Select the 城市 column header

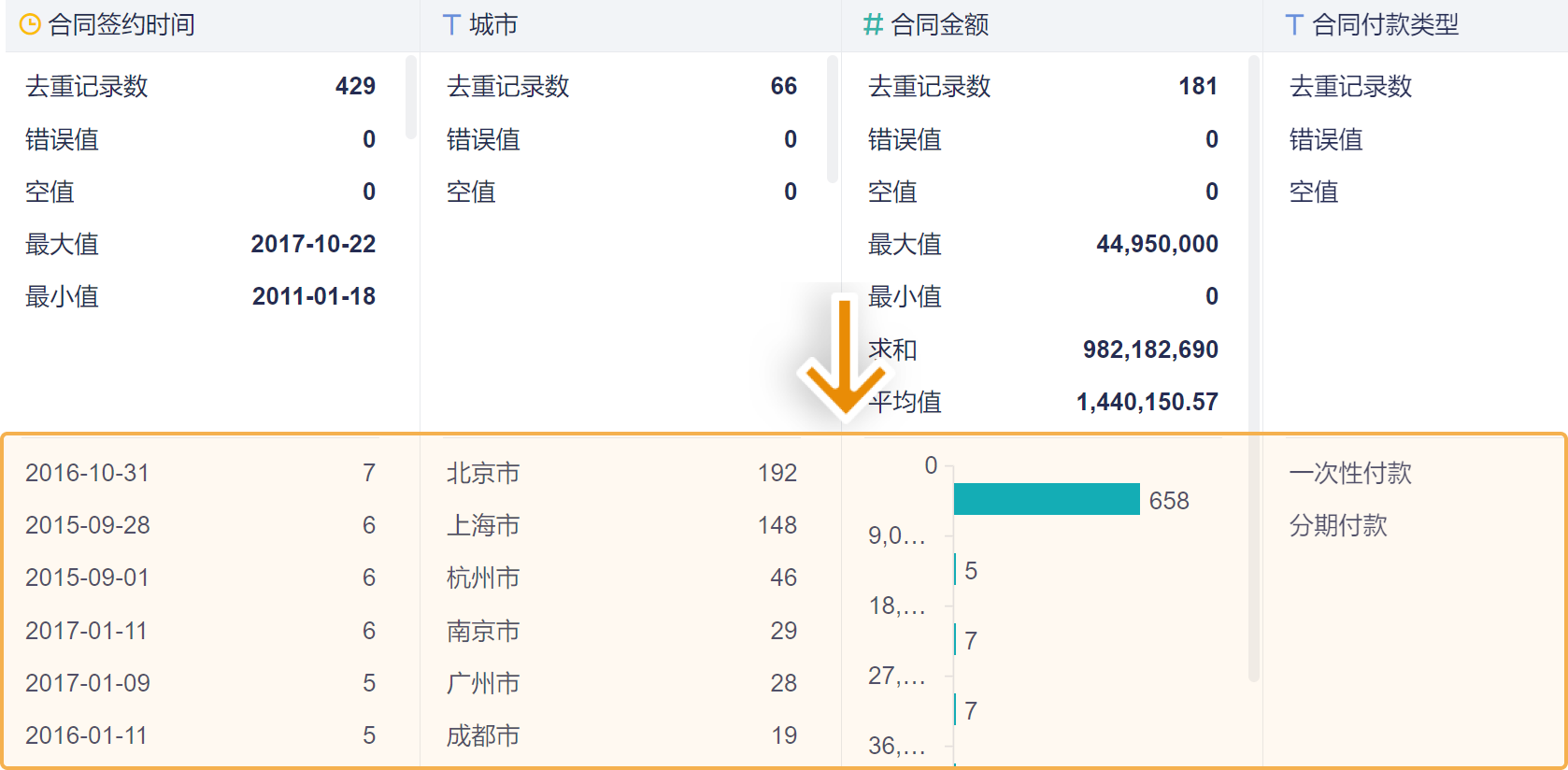pyautogui.click(x=493, y=25)
